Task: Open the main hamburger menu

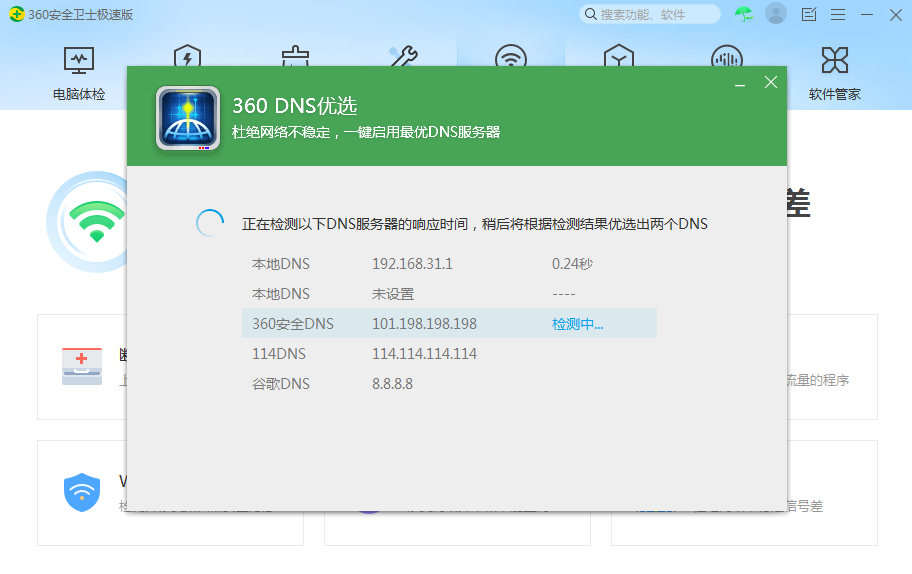Action: pos(838,15)
